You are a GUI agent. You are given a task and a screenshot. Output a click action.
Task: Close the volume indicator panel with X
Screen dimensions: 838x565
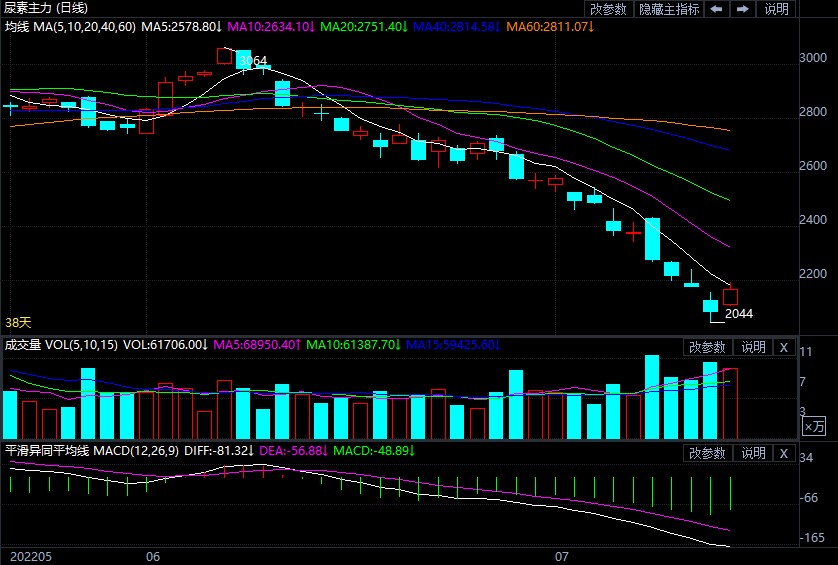783,347
